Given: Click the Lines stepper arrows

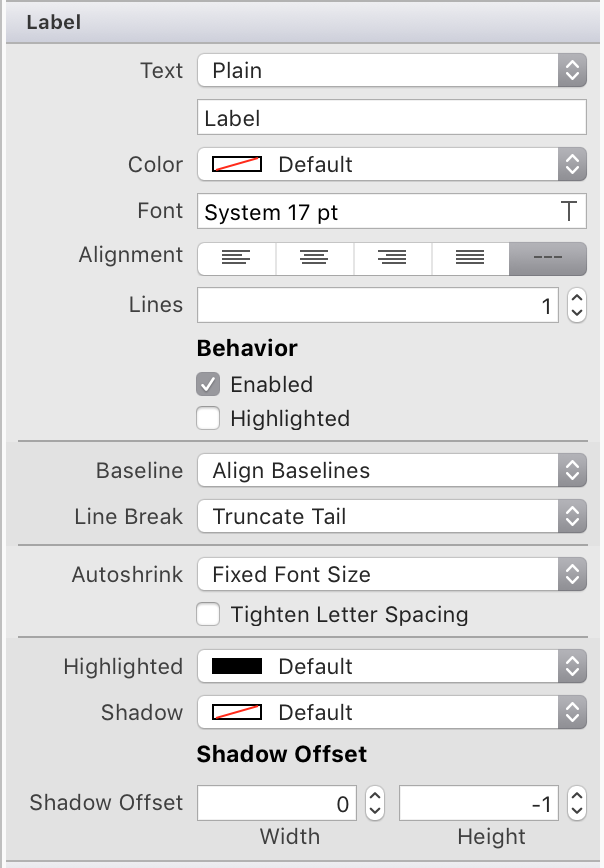Looking at the screenshot, I should pos(576,305).
